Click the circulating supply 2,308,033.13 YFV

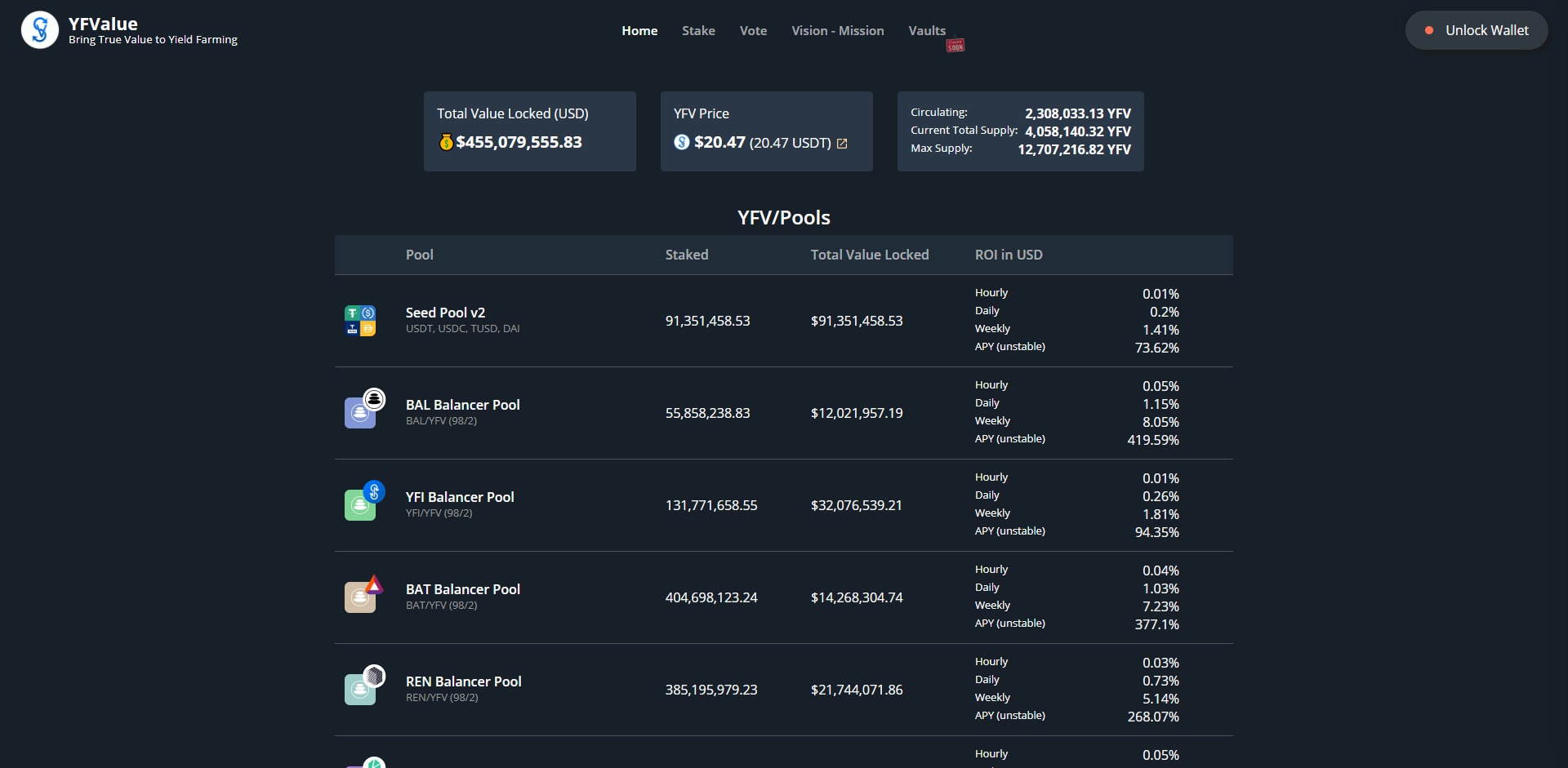coord(1078,113)
